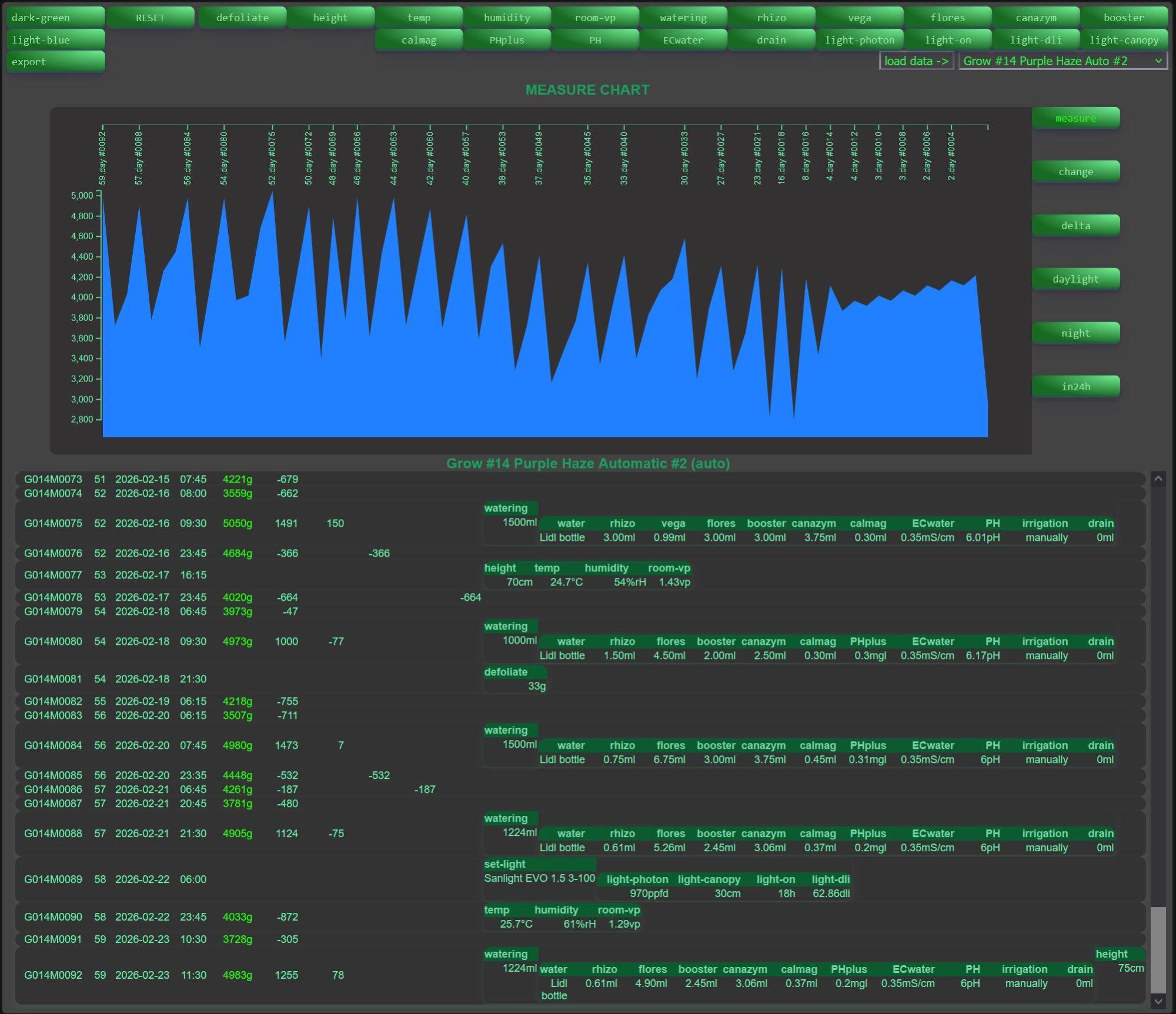Switch chart to change mode

click(x=1075, y=172)
